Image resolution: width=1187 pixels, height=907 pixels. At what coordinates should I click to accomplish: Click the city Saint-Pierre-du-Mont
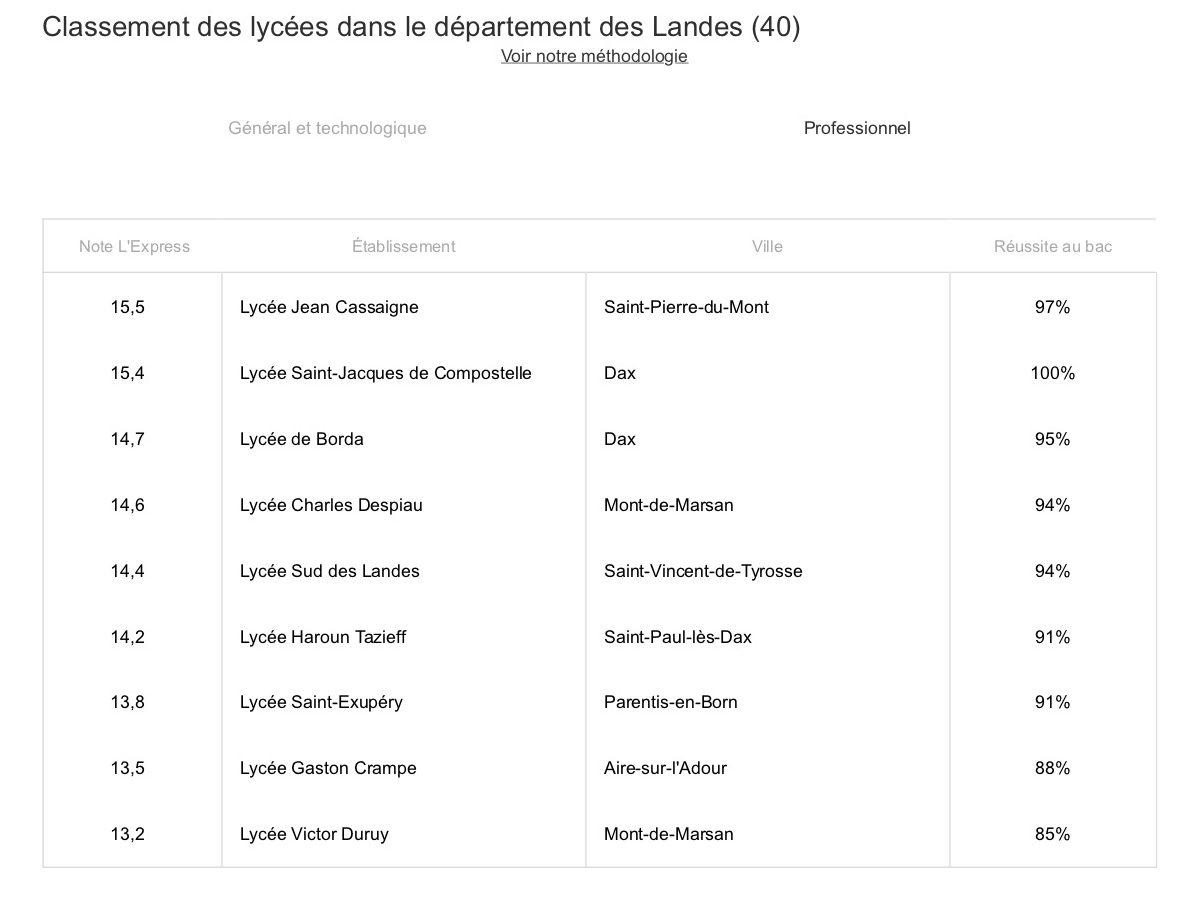click(686, 307)
